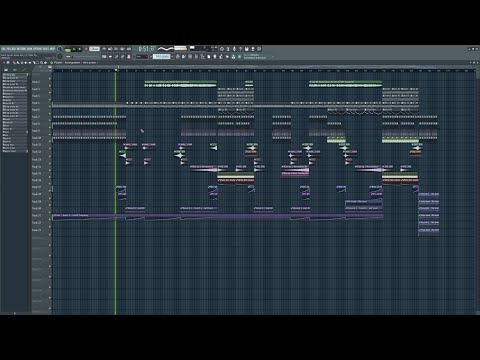Select the Paint brush tool in playlist
The height and width of the screenshot is (360, 480).
[x=18, y=63]
